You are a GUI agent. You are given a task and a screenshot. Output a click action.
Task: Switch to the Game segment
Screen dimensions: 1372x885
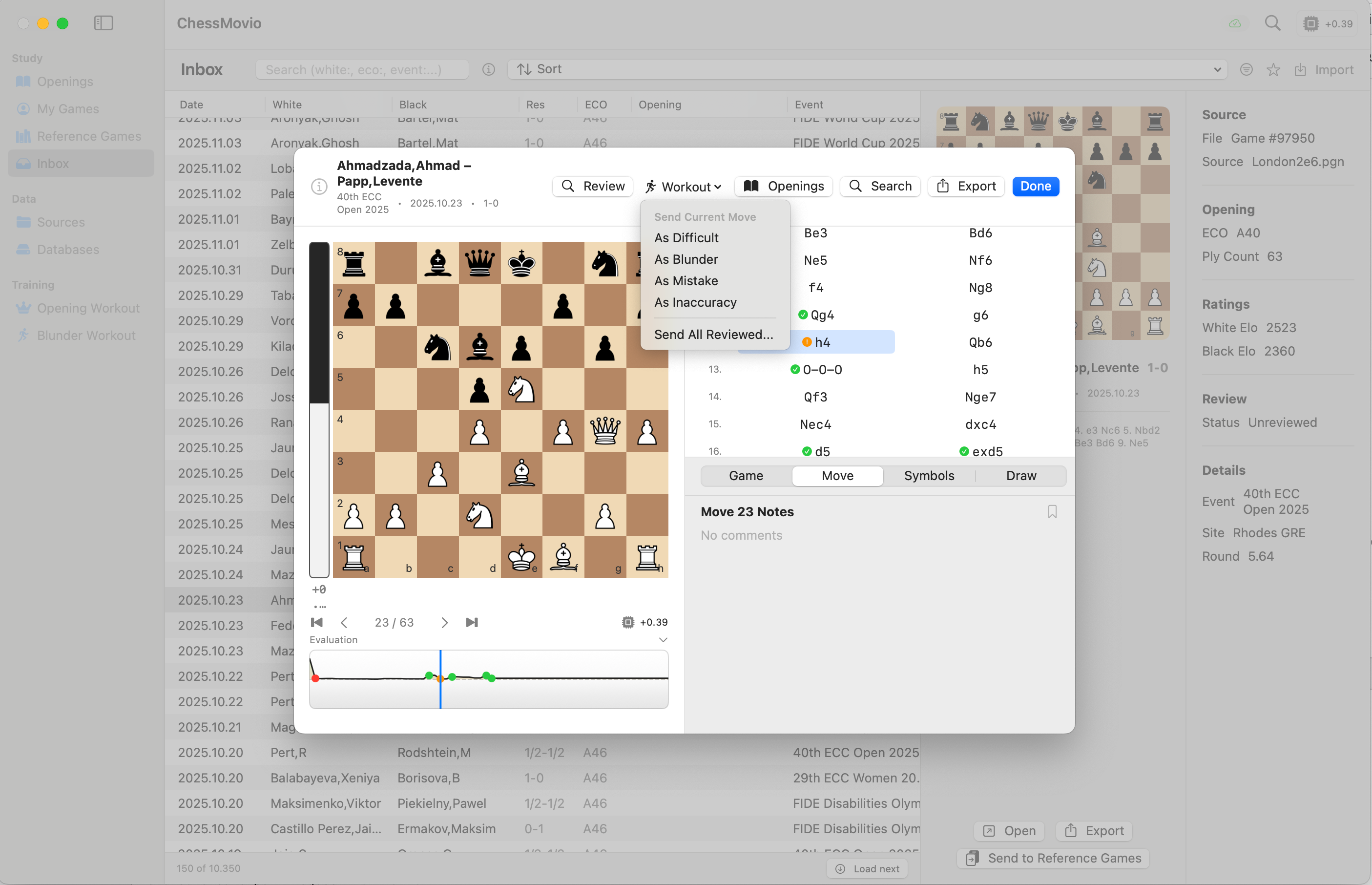pos(746,476)
